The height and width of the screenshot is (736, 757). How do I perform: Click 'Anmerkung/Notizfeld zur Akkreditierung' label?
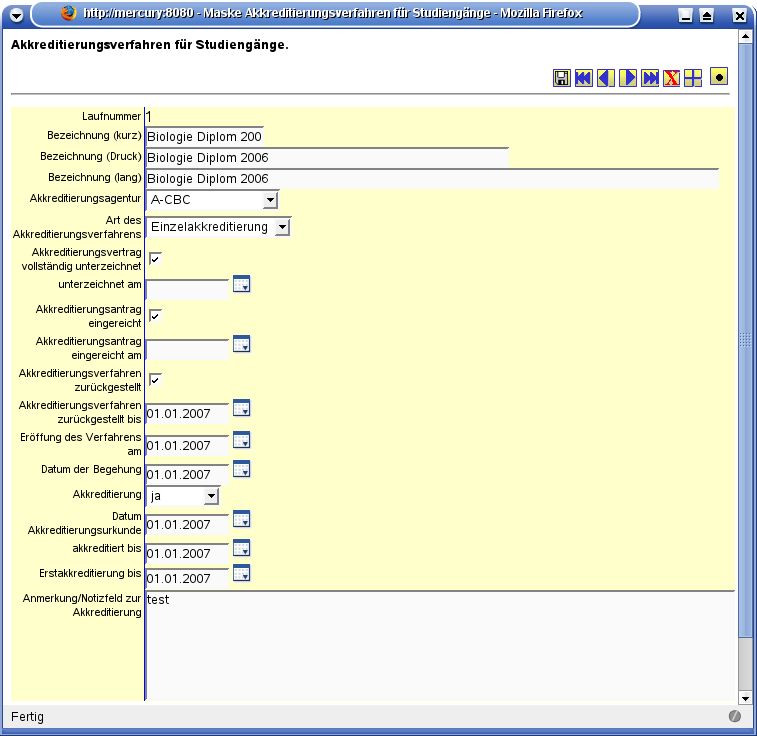point(82,605)
